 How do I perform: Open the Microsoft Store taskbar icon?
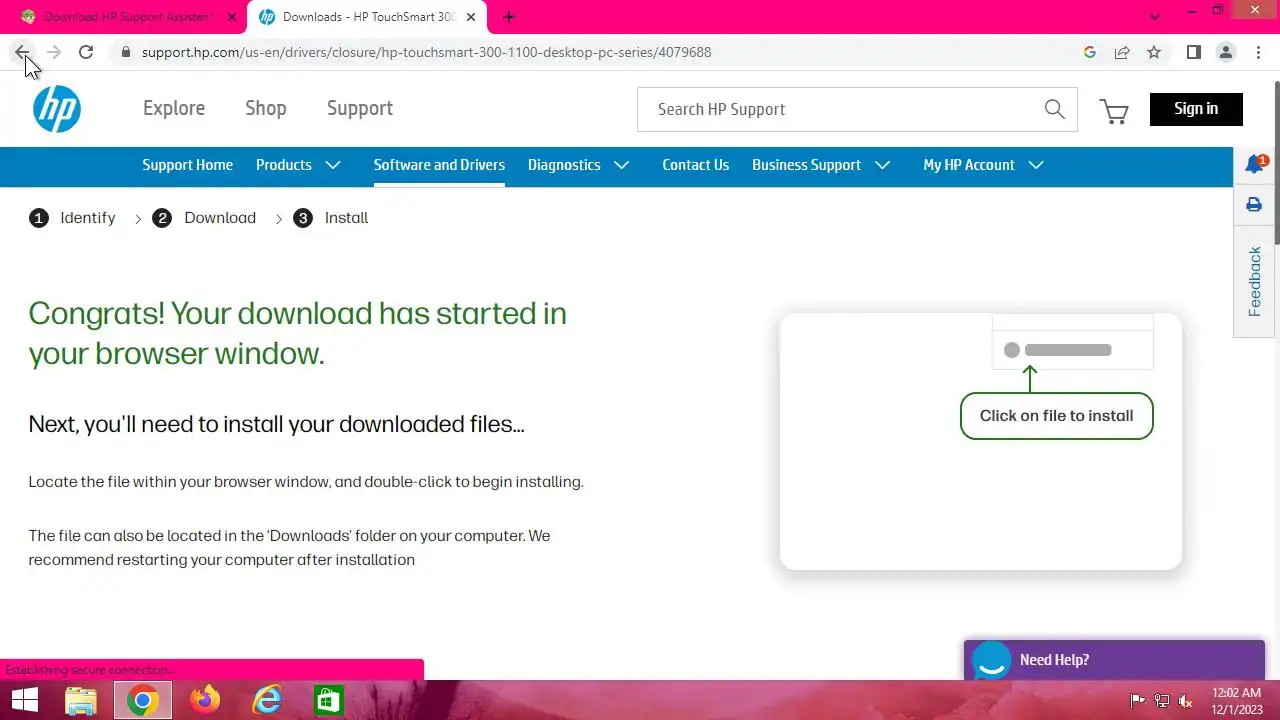[328, 700]
